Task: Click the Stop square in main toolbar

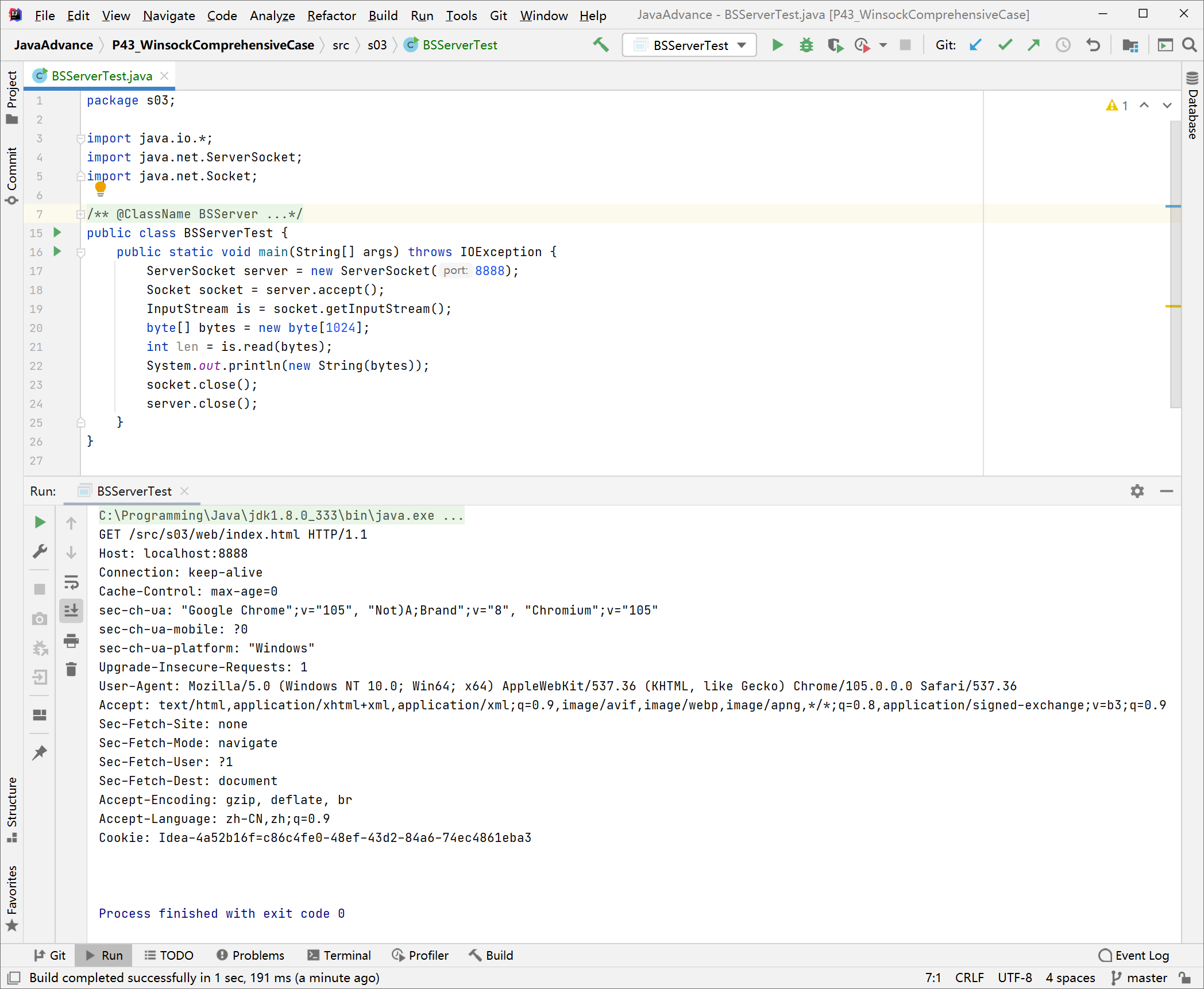Action: [905, 45]
